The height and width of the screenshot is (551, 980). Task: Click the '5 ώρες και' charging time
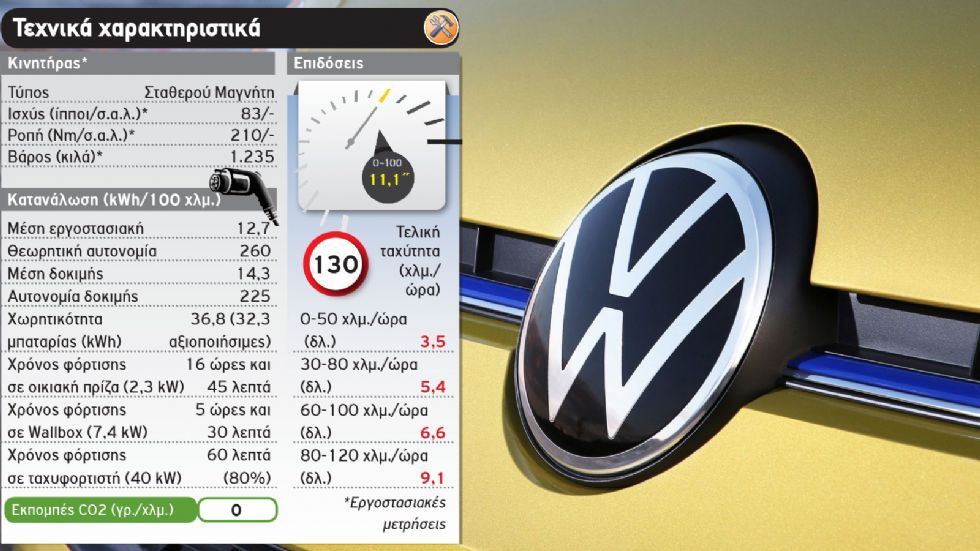pos(233,410)
